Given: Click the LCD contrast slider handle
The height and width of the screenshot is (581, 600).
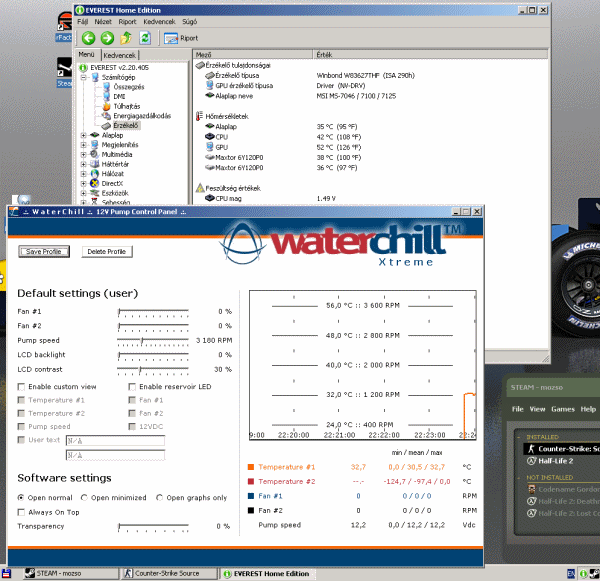Looking at the screenshot, I should click(x=140, y=370).
